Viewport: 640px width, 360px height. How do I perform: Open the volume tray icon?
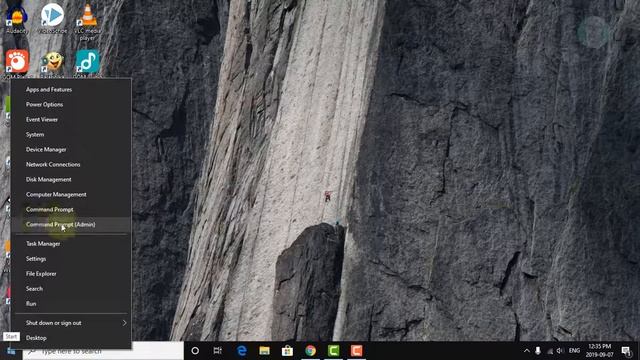560,351
